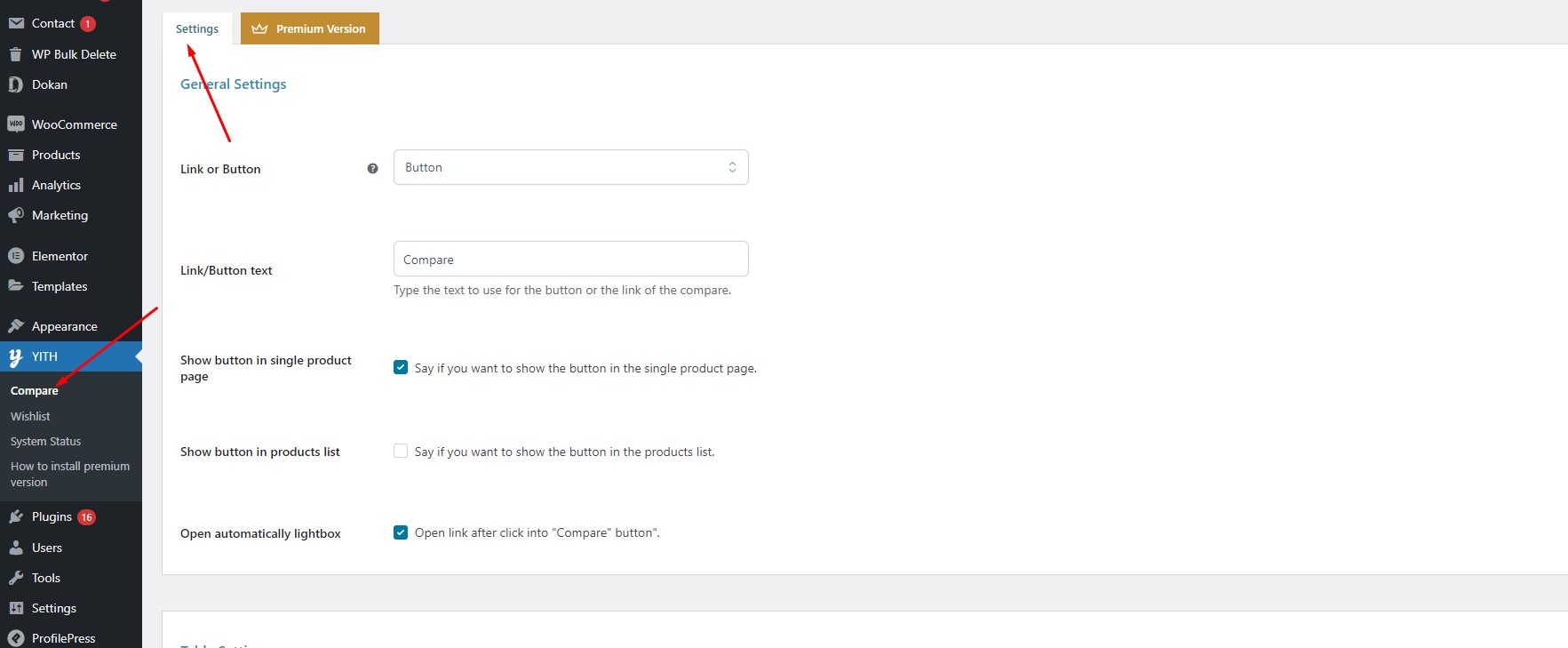Uncheck Show button in single product page
Viewport: 1568px width, 648px height.
(x=401, y=367)
